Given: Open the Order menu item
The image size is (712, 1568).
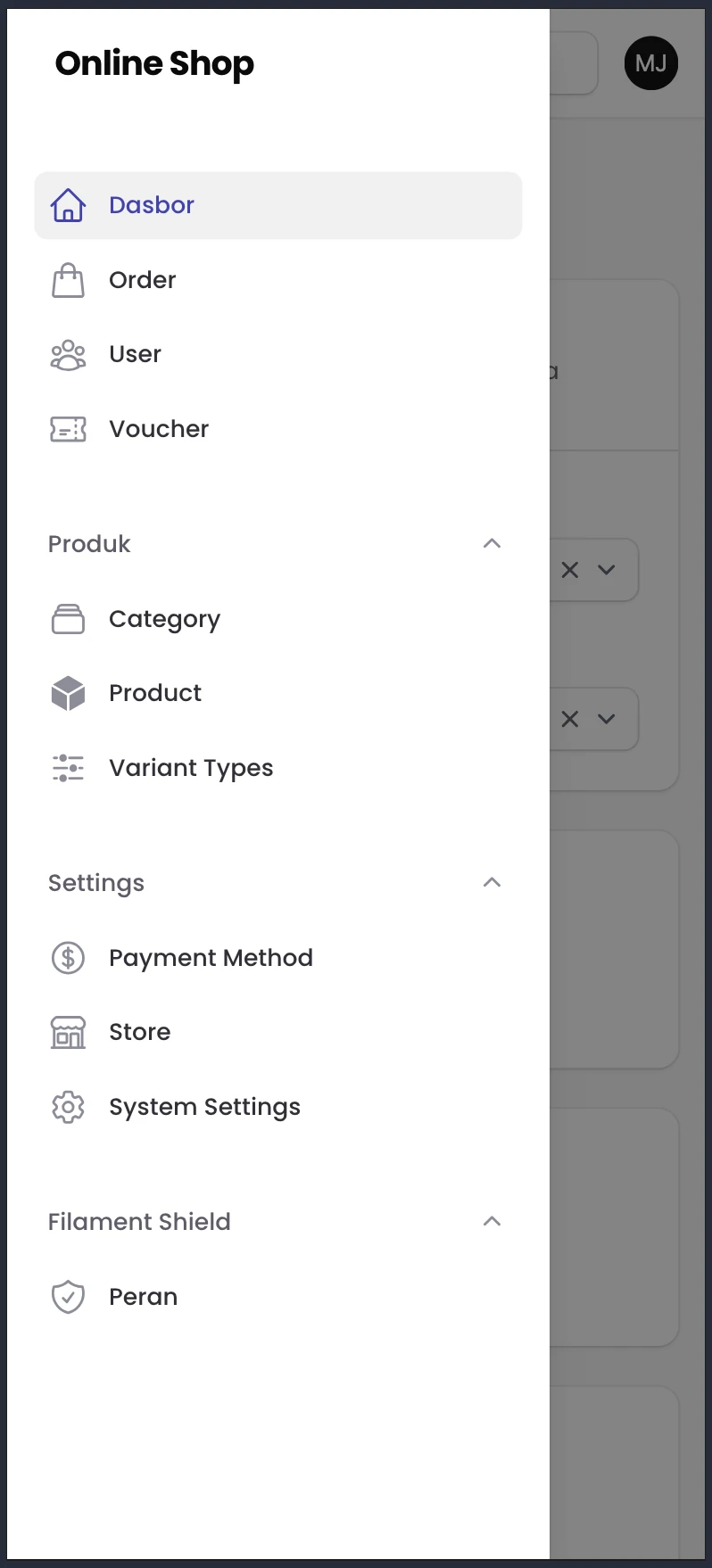Looking at the screenshot, I should [x=278, y=280].
